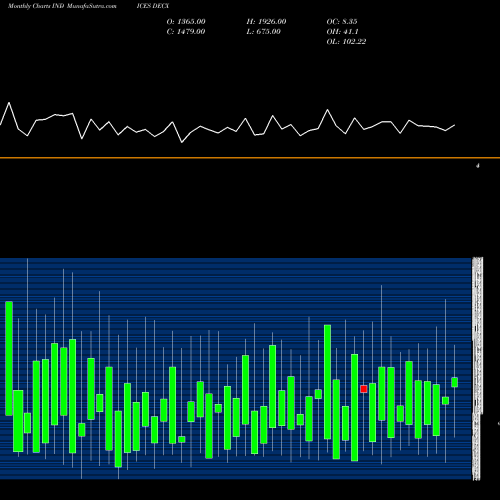The width and height of the screenshot is (500, 500).
Task: Click the 'OL: 102.22' value
Action: coord(346,42)
